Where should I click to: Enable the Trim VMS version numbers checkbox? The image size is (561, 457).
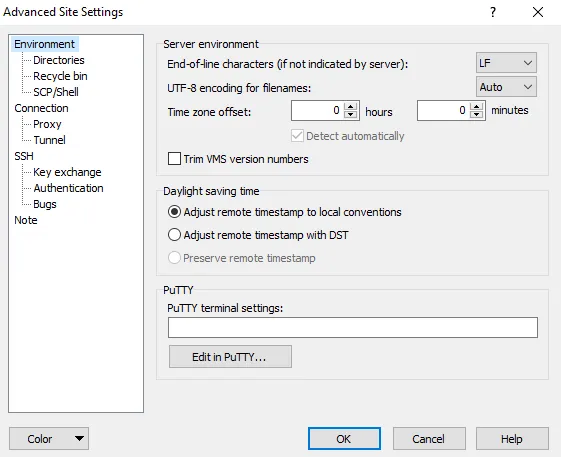174,159
